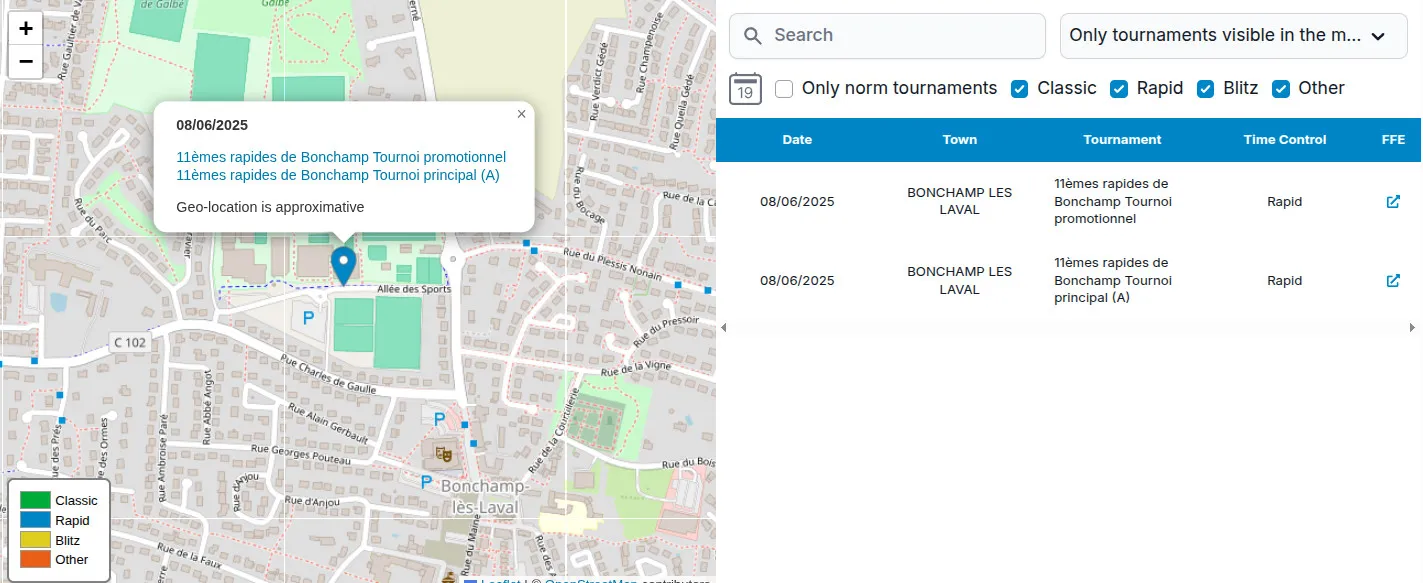
Task: Open Tournoi promotionnel link in popup
Action: pos(341,157)
